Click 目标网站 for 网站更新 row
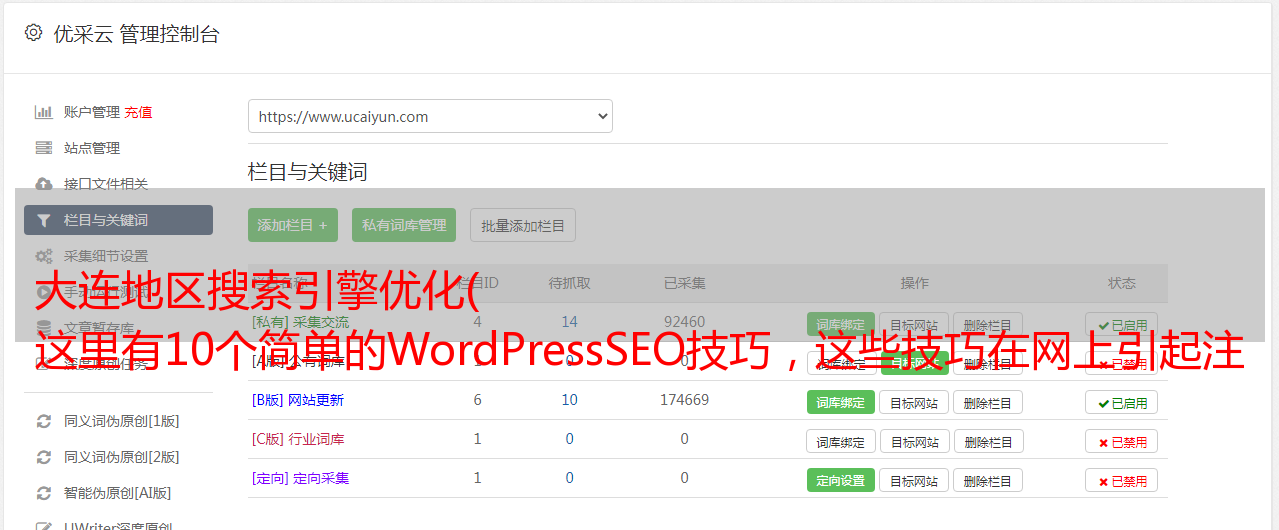The image size is (1279, 530). point(914,402)
